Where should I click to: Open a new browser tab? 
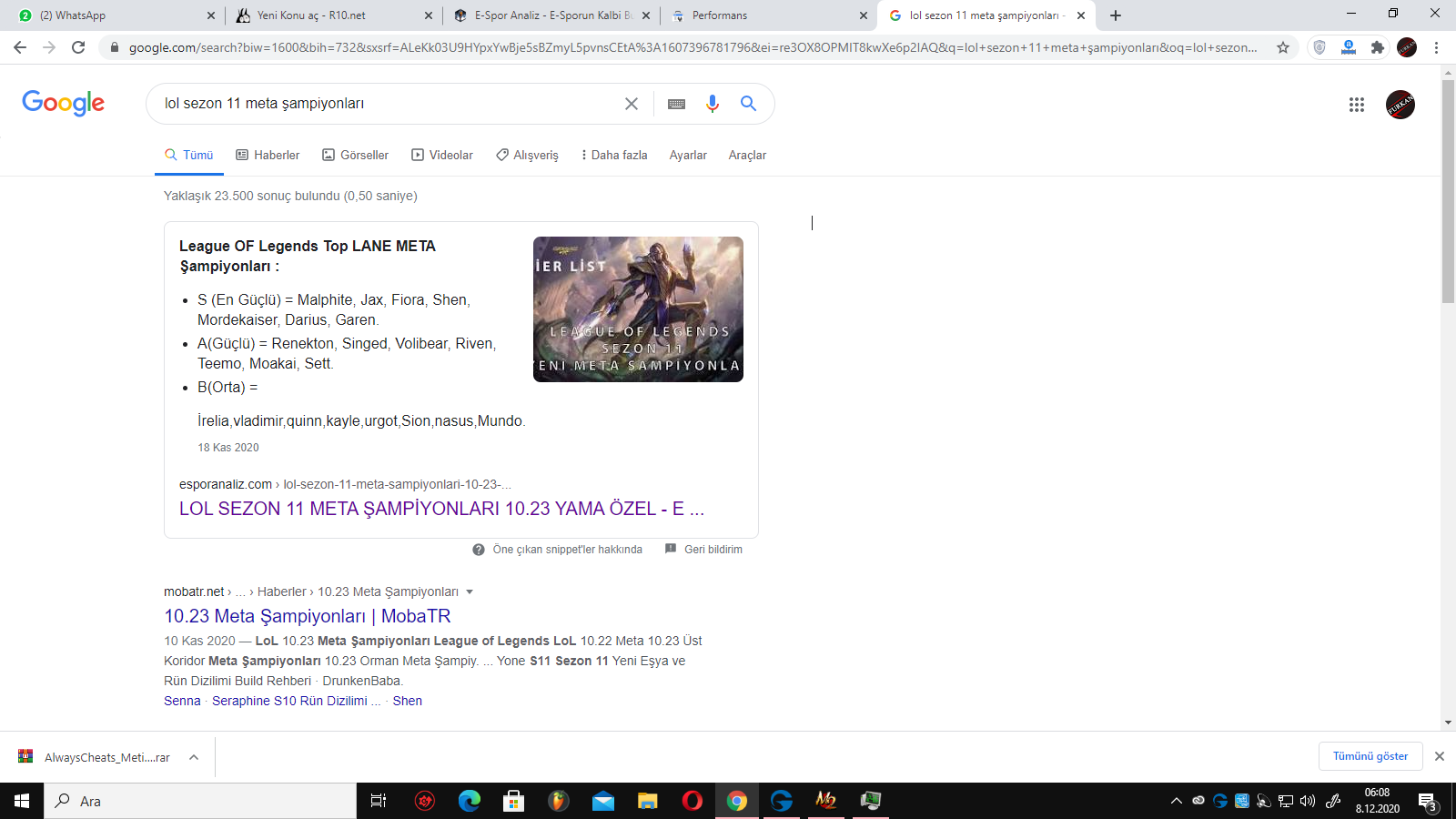point(1116,15)
